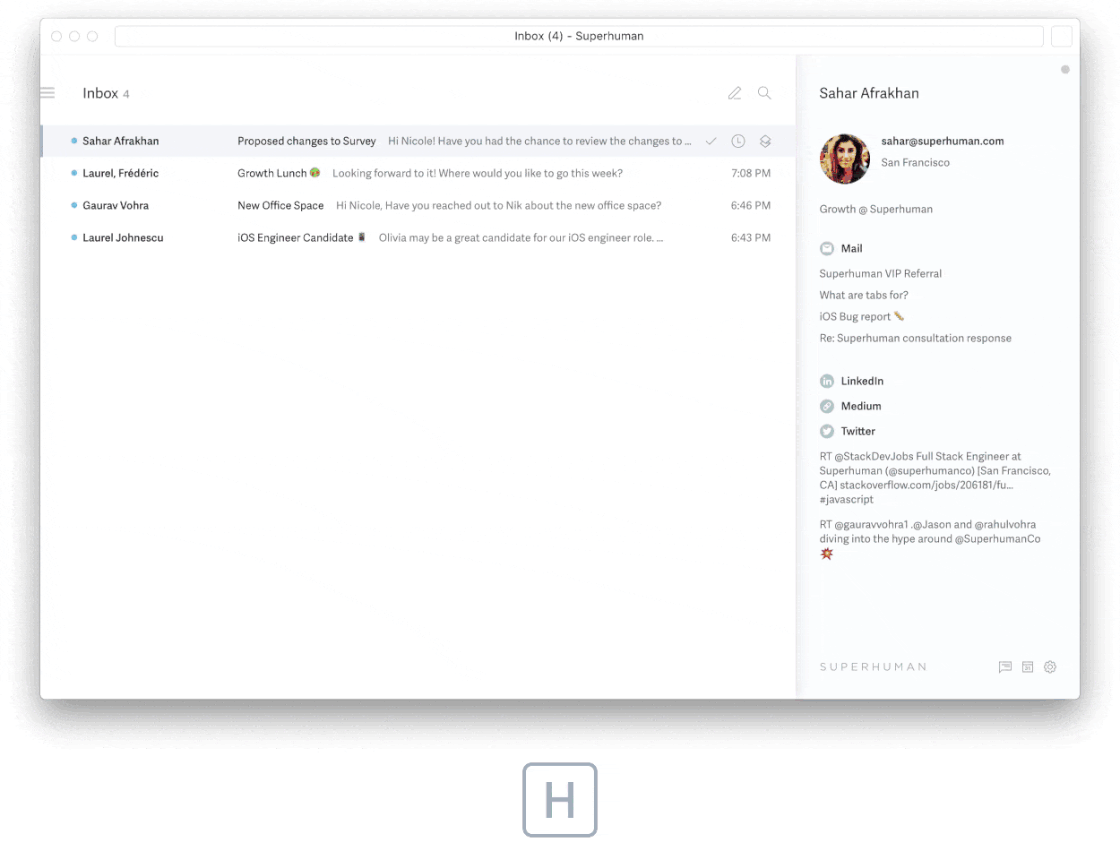Click the sahar@superhuman.com email address
The image size is (1120, 851).
[942, 141]
